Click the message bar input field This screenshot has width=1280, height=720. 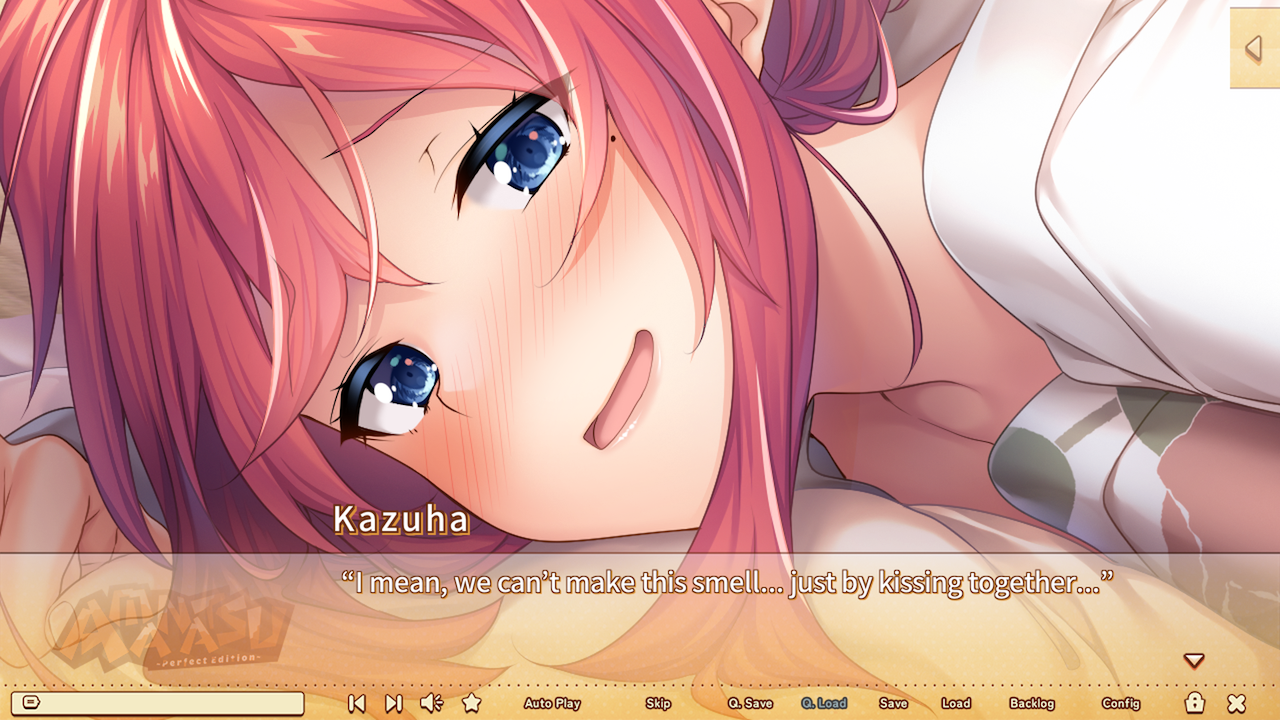(157, 703)
